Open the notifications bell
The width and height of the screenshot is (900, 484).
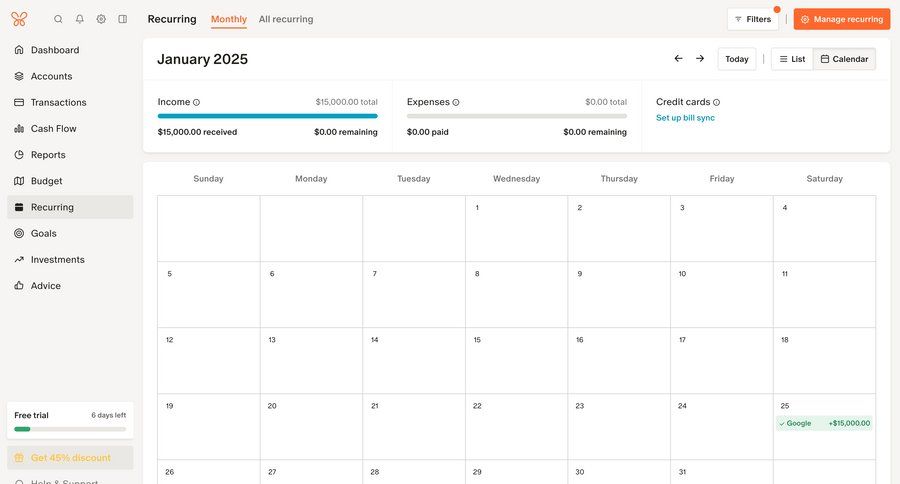pos(80,19)
